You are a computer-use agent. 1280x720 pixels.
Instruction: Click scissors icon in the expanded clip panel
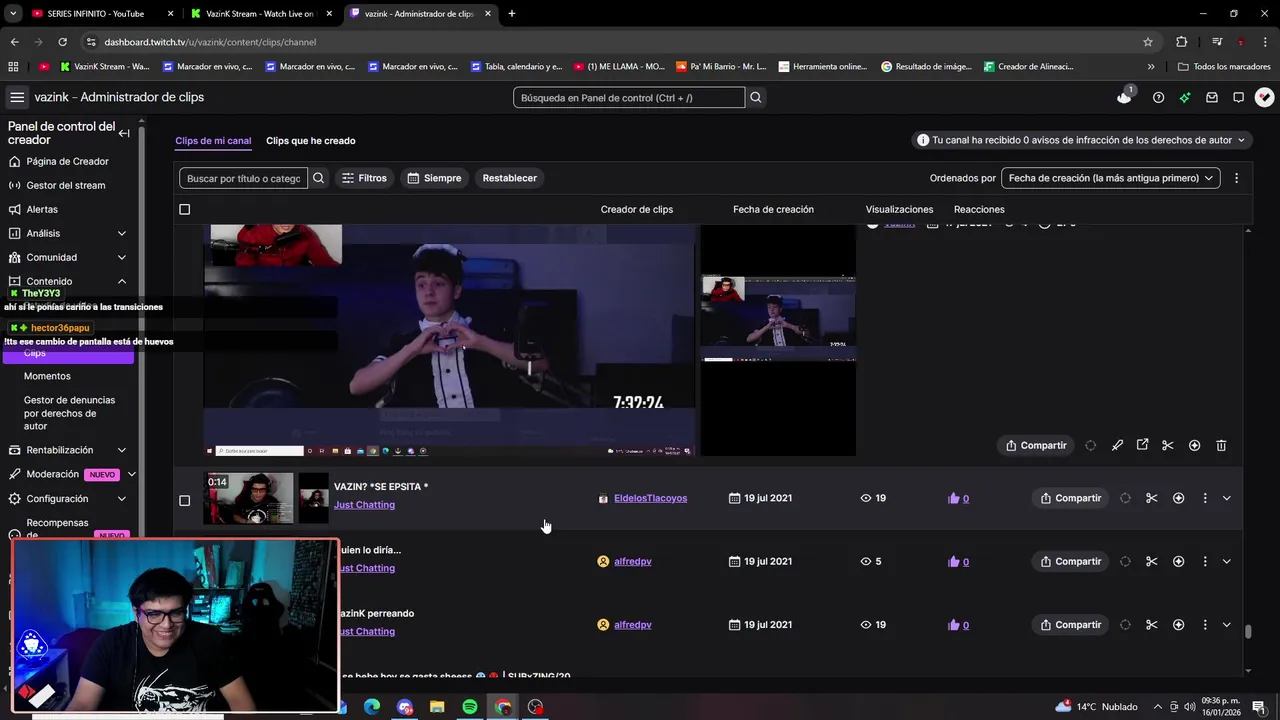1167,445
